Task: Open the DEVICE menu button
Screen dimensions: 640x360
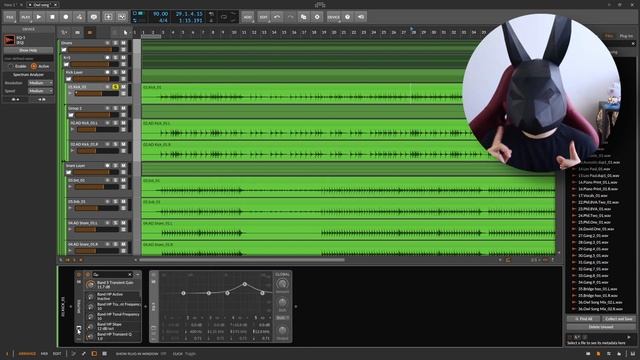Action: pos(333,17)
